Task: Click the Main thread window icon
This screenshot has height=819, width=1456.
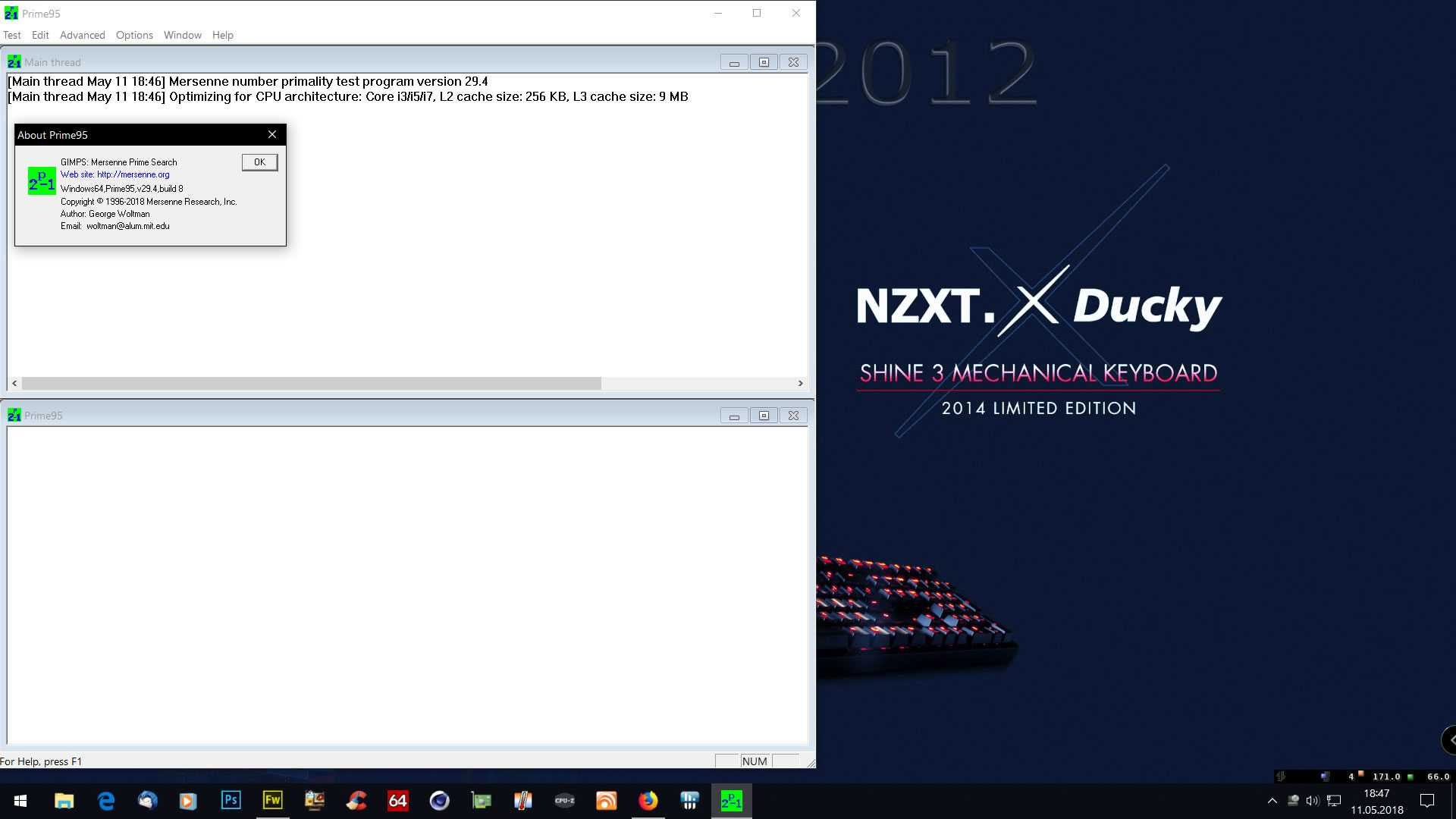Action: click(x=14, y=62)
